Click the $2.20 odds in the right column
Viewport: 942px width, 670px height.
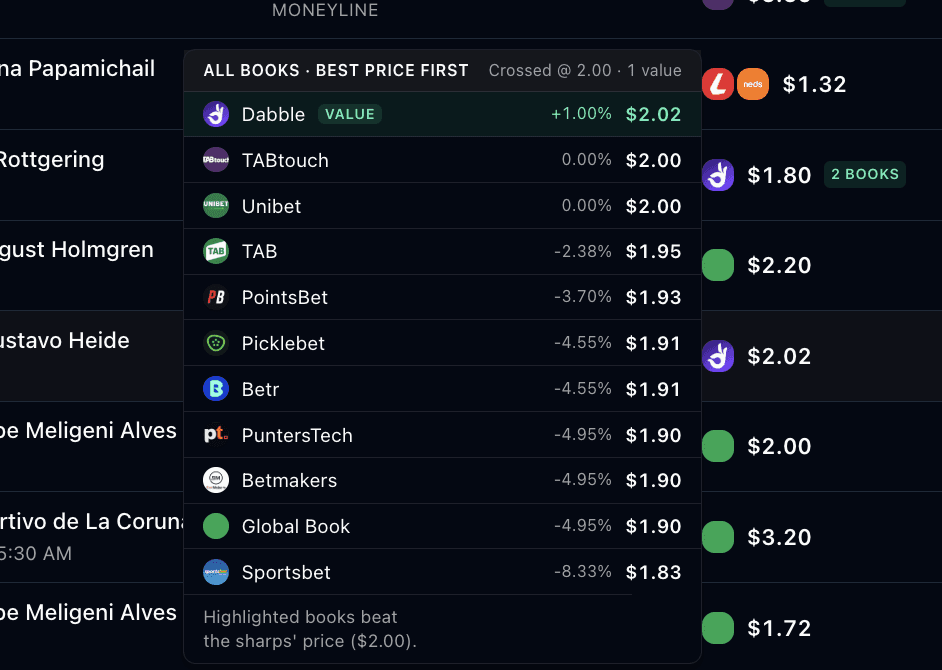point(779,266)
